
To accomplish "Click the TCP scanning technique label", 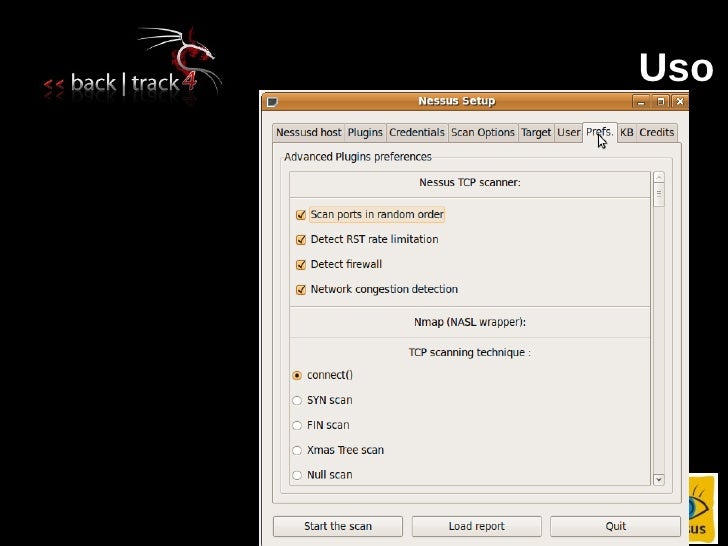I will tap(469, 352).
